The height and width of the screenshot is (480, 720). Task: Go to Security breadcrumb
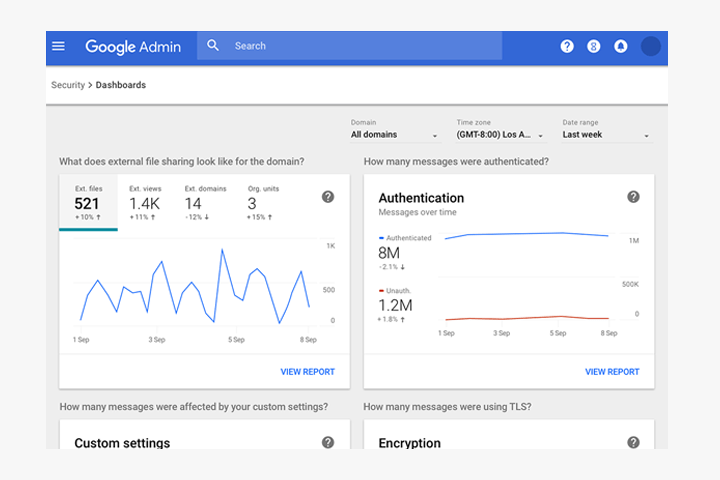tap(68, 85)
